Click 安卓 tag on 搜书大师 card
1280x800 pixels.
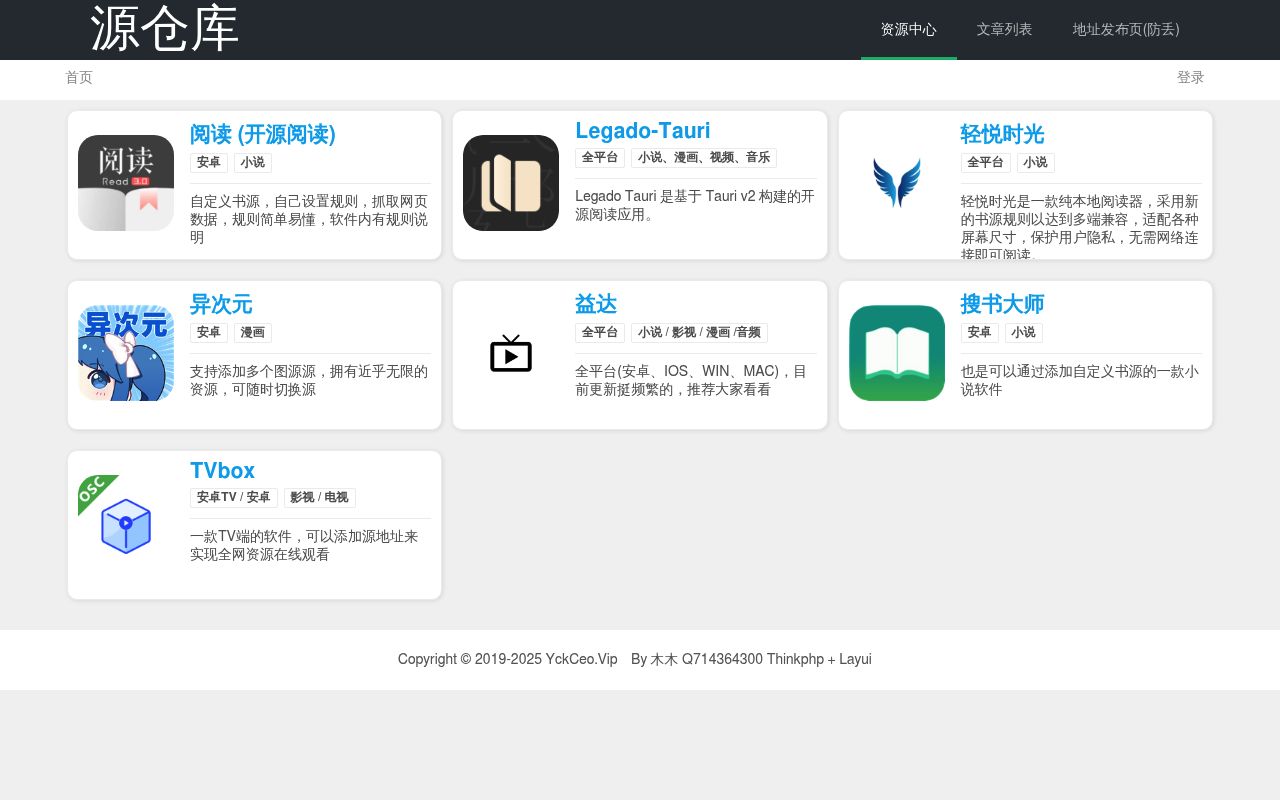coord(980,333)
